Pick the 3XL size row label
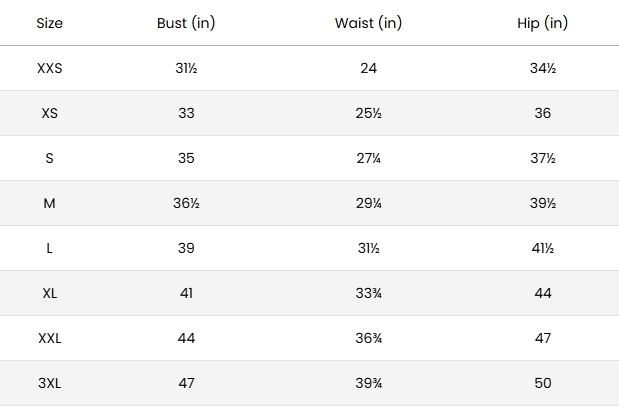619x406 pixels. (49, 383)
